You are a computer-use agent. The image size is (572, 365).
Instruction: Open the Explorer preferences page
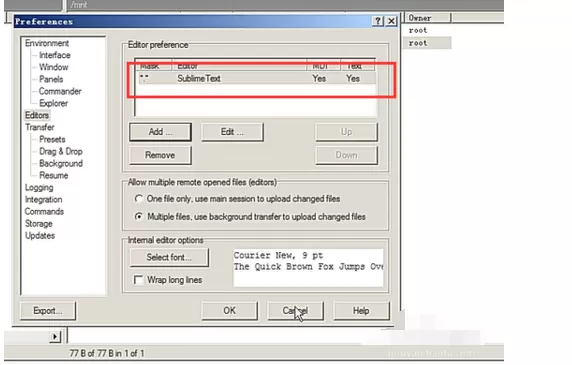coord(53,103)
